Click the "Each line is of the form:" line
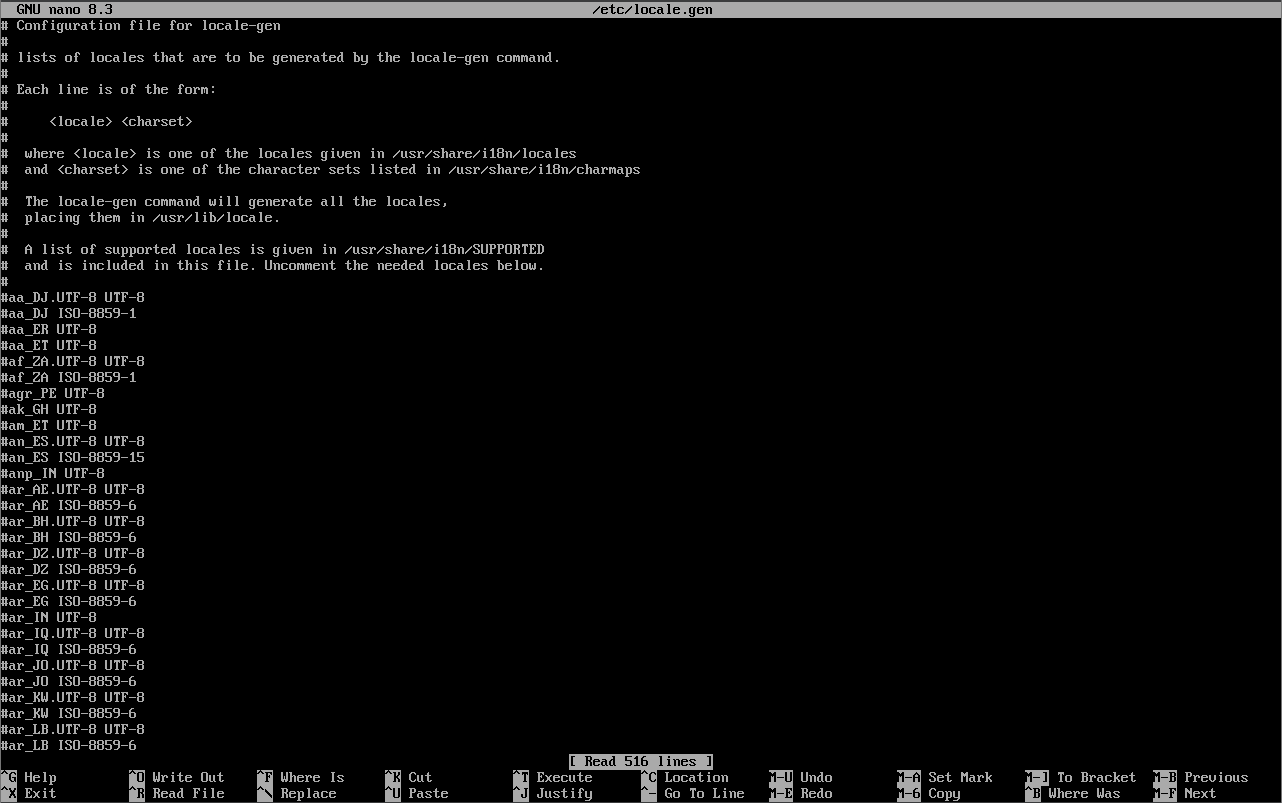 pos(108,89)
